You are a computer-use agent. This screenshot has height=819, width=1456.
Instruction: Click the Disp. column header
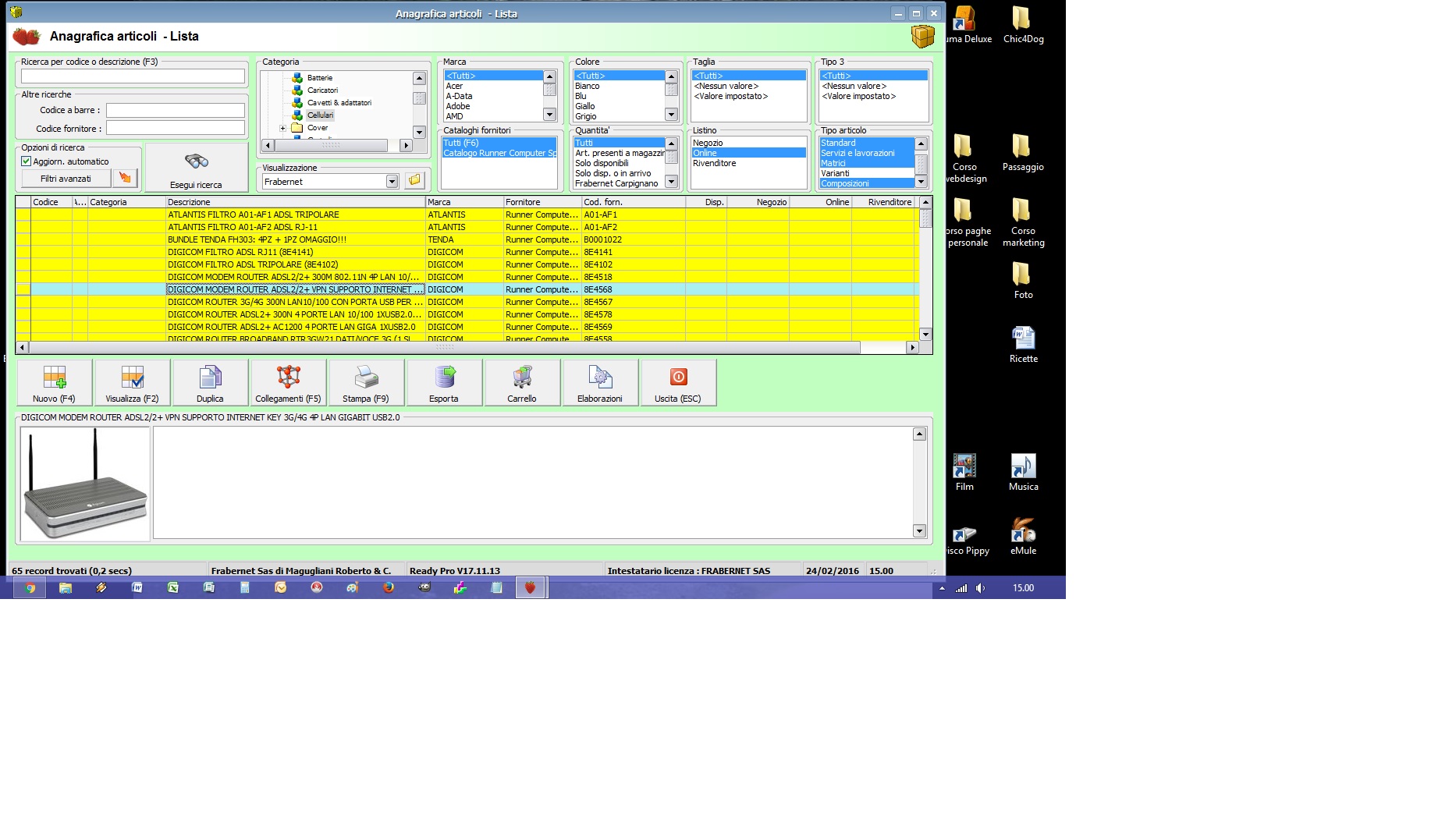click(x=706, y=202)
